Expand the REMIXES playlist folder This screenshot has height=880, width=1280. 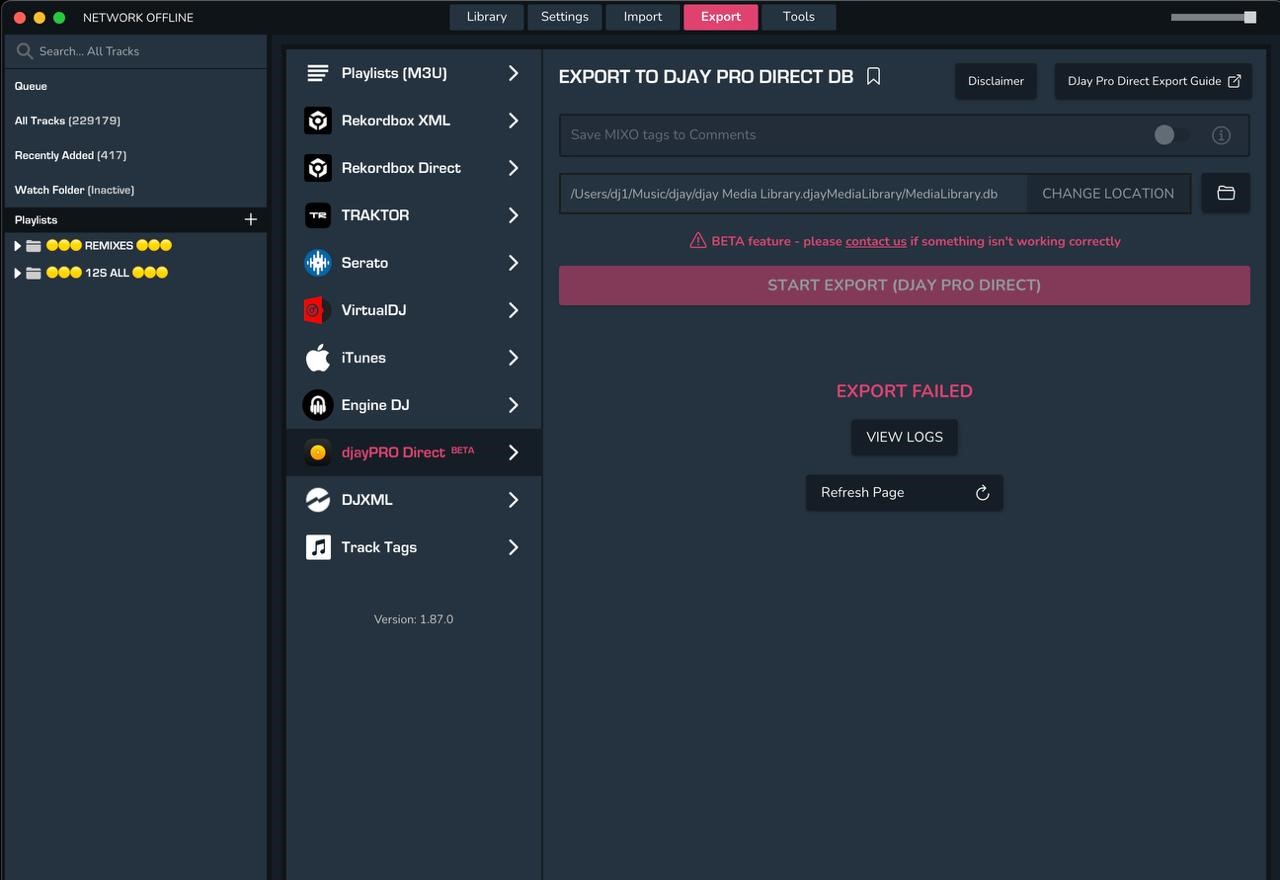(17, 246)
